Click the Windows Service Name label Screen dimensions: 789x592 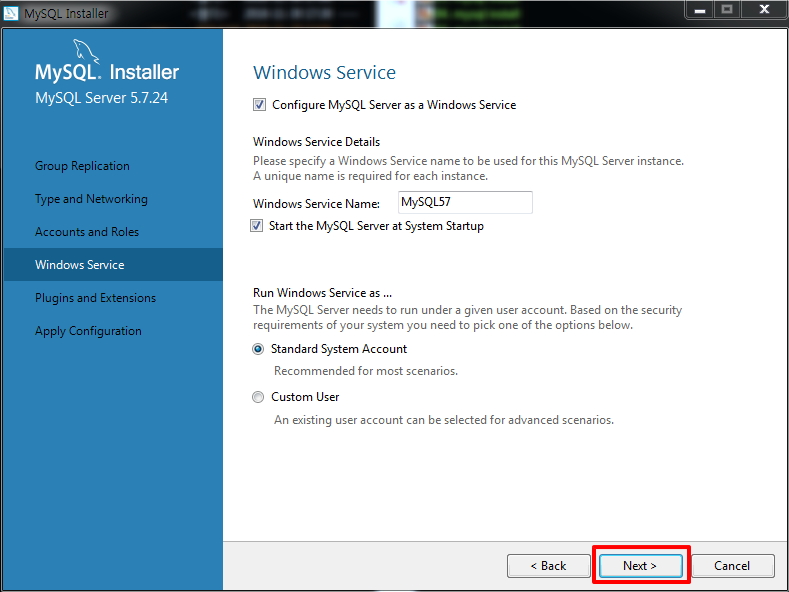click(317, 203)
